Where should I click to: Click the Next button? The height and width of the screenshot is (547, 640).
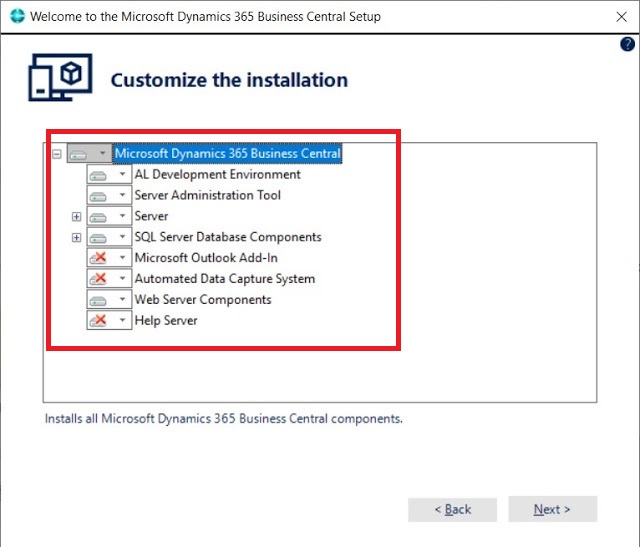[552, 509]
